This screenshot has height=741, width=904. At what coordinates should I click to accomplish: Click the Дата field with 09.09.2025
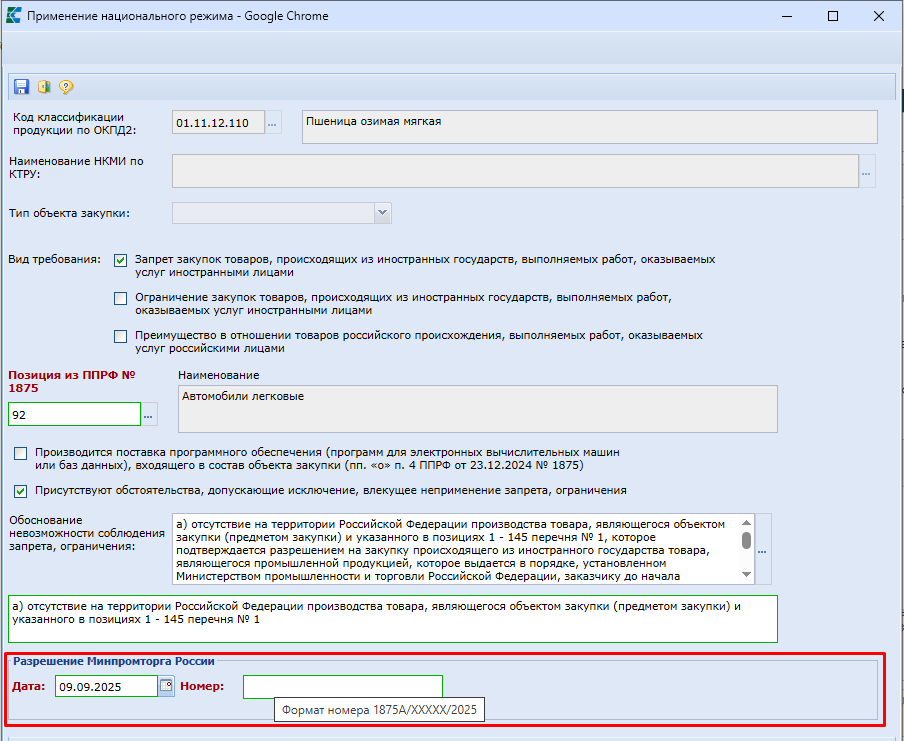coord(107,686)
